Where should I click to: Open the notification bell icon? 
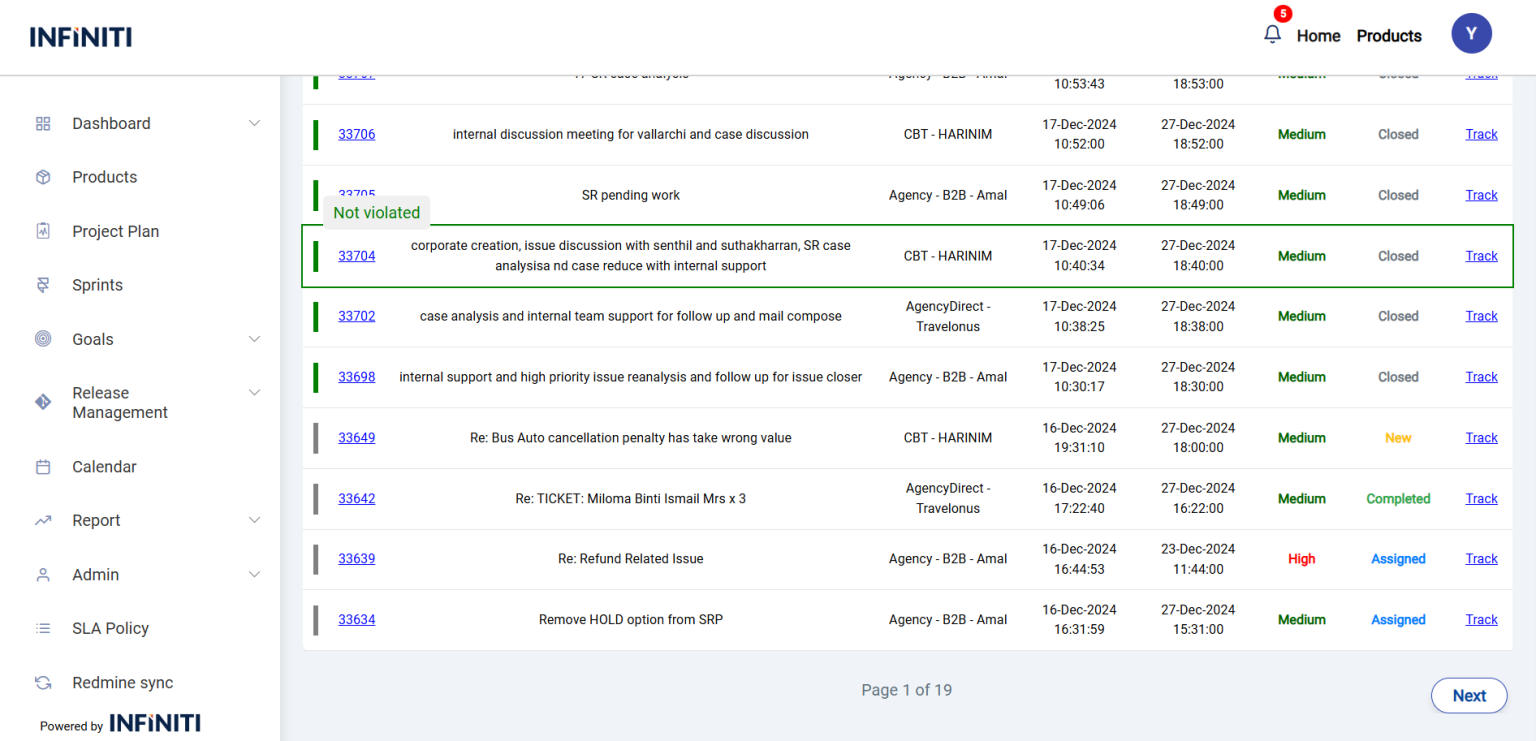(x=1272, y=34)
